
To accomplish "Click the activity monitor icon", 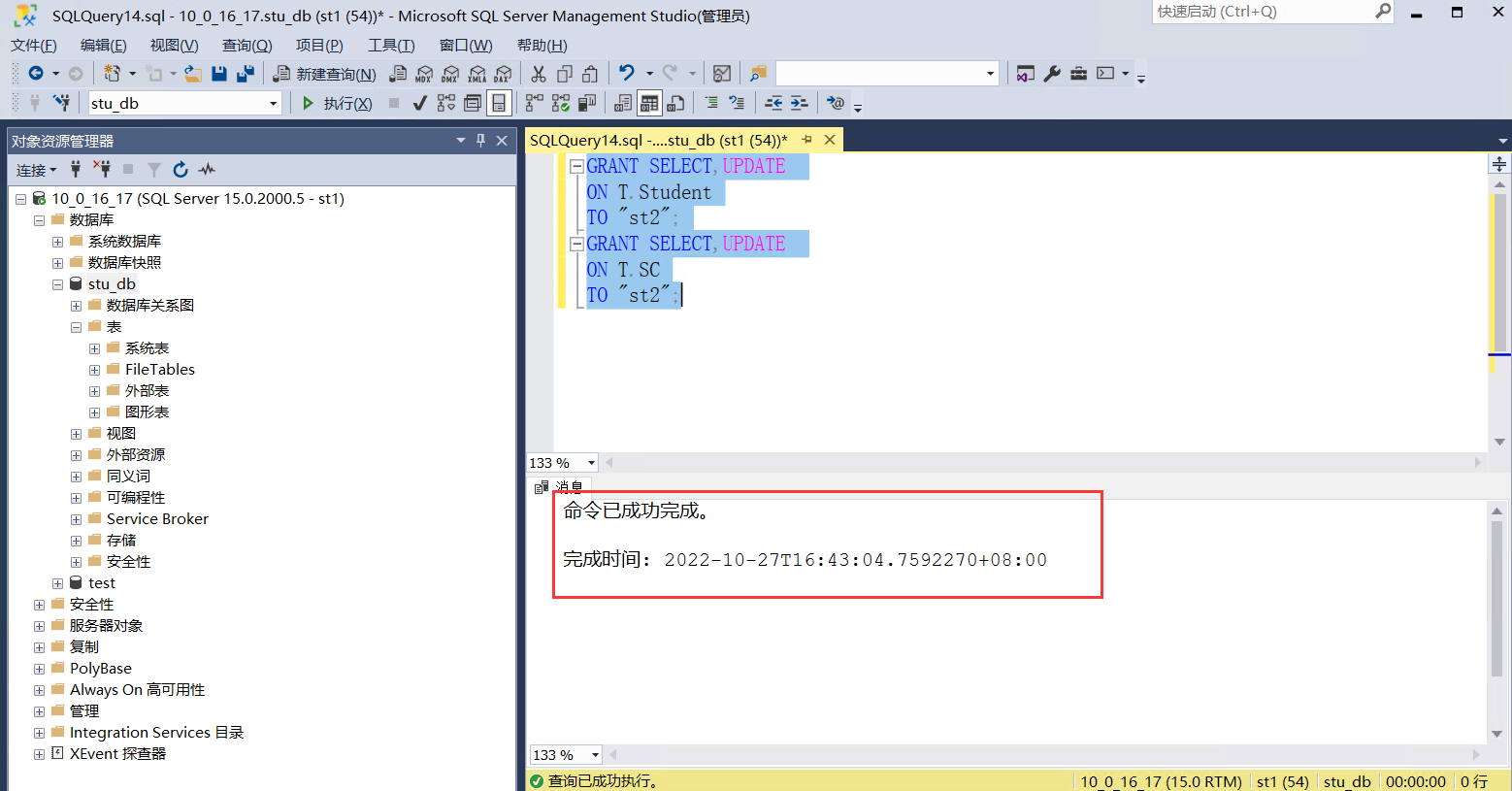I will pos(721,74).
